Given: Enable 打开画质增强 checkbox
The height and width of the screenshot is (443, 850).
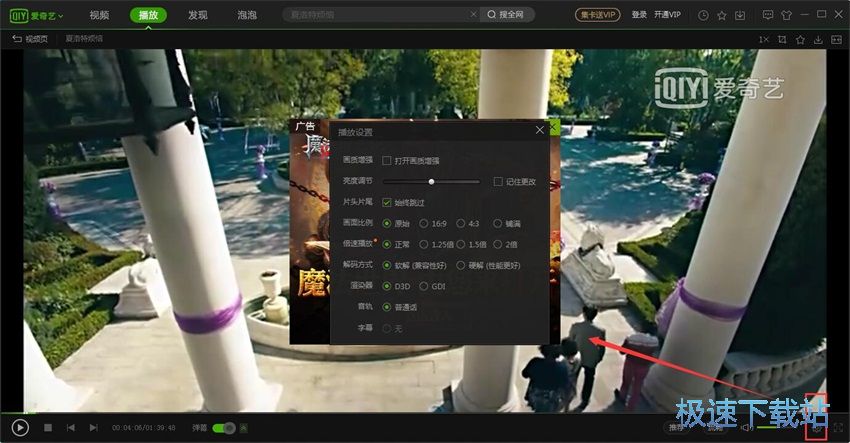Looking at the screenshot, I should point(387,160).
